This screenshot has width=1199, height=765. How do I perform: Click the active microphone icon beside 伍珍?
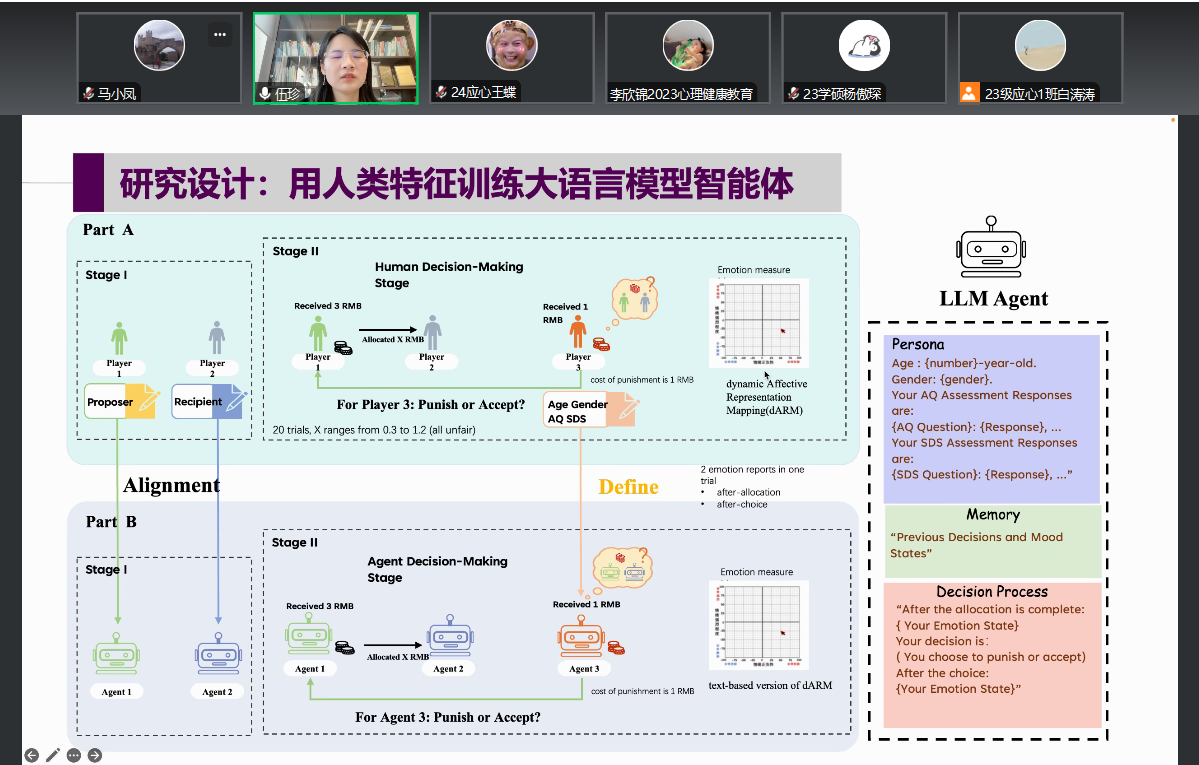265,94
